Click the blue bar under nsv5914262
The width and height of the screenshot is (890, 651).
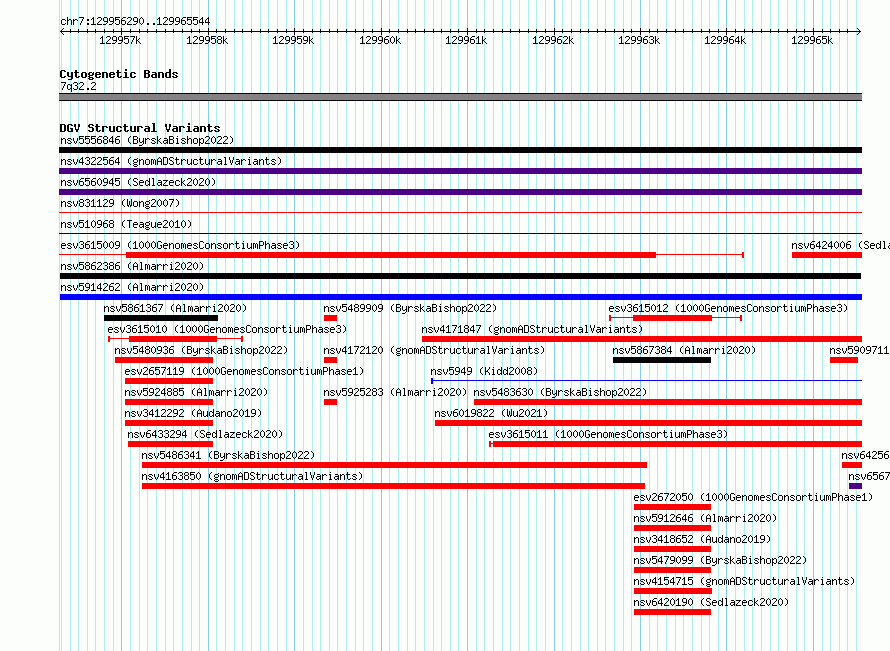pyautogui.click(x=460, y=297)
